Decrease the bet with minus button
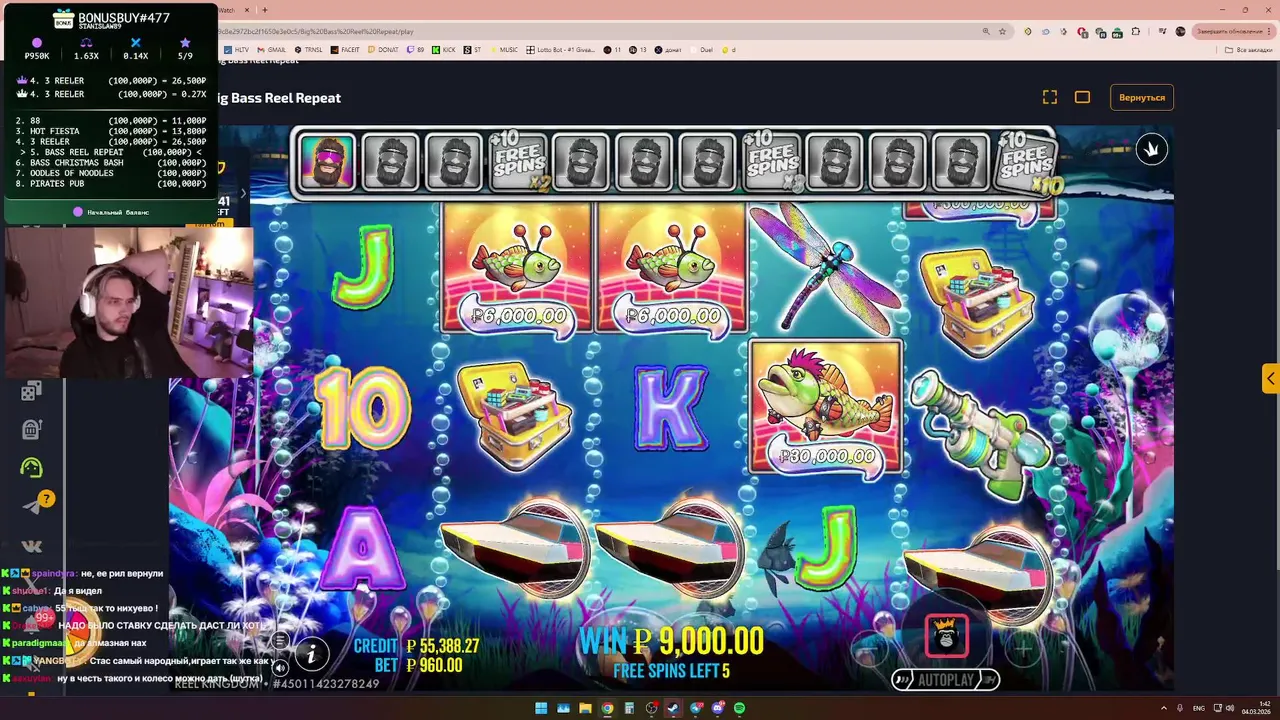Screen dimensions: 1280x720 pyautogui.click(x=870, y=648)
